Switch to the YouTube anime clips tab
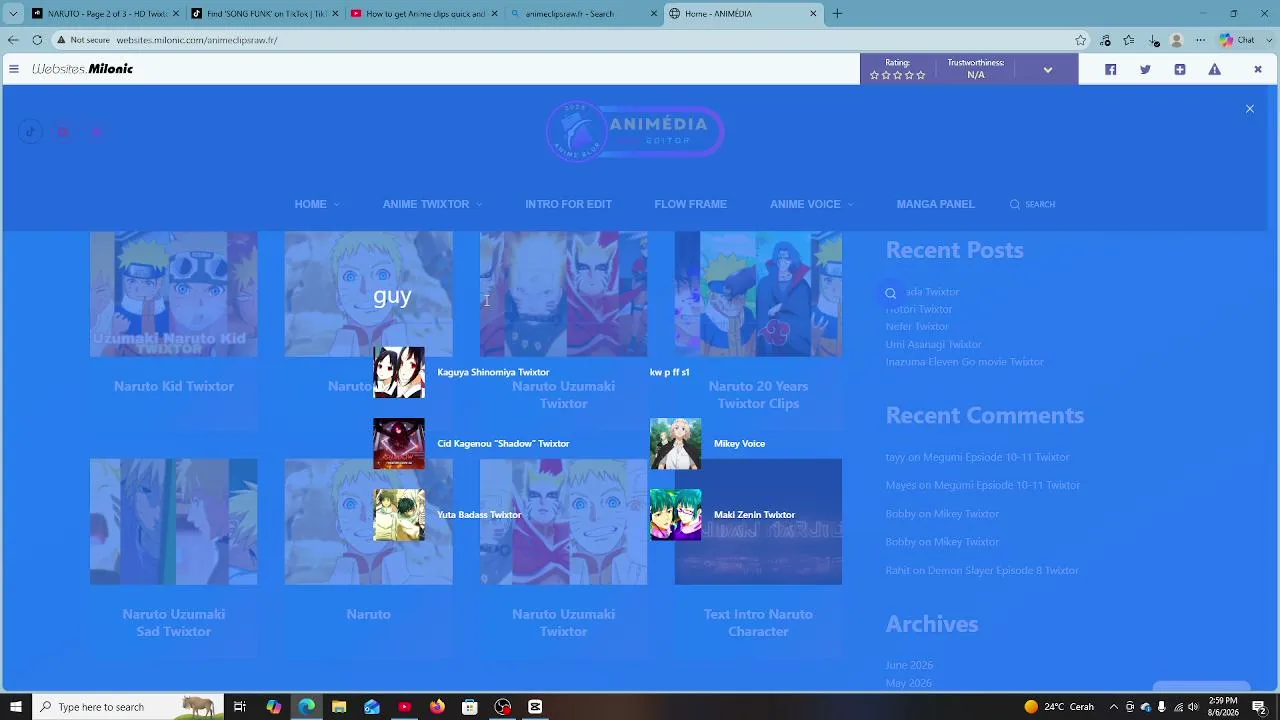This screenshot has width=1280, height=720. (422, 14)
